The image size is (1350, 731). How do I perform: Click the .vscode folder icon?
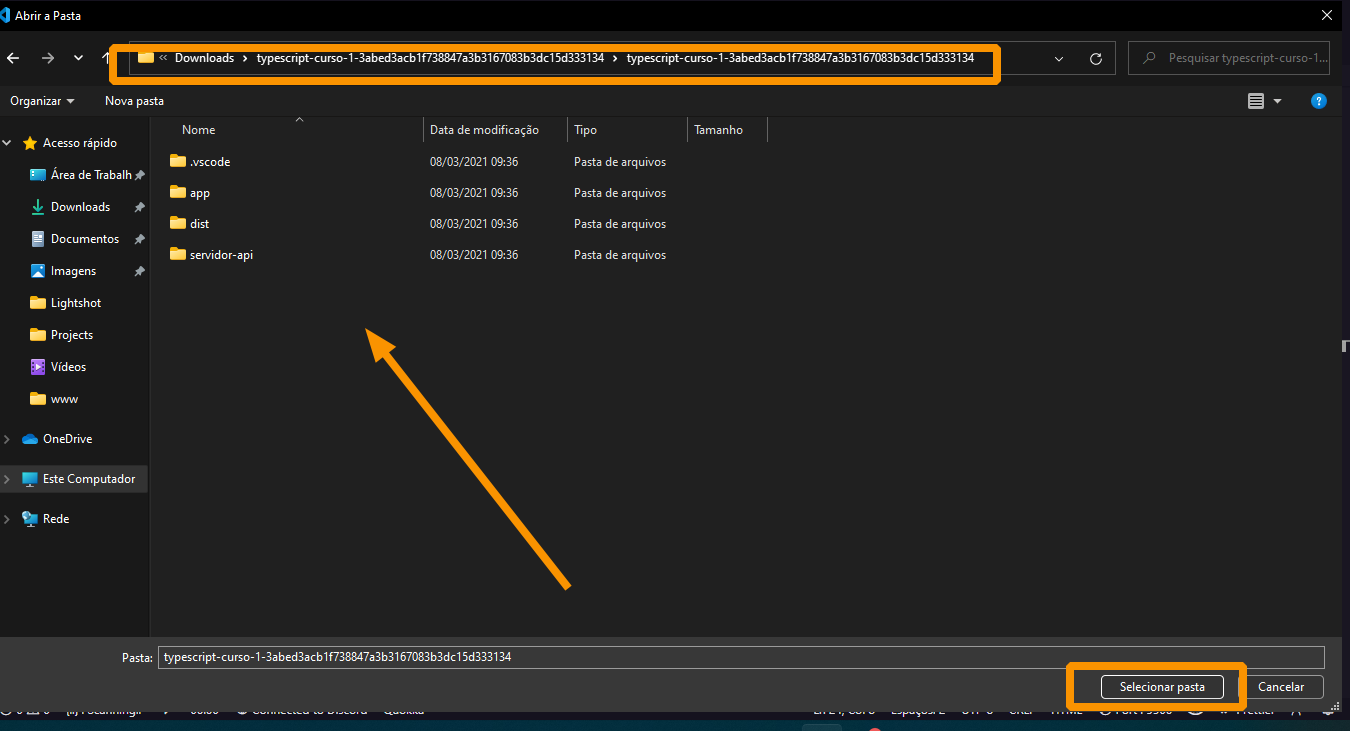[178, 161]
